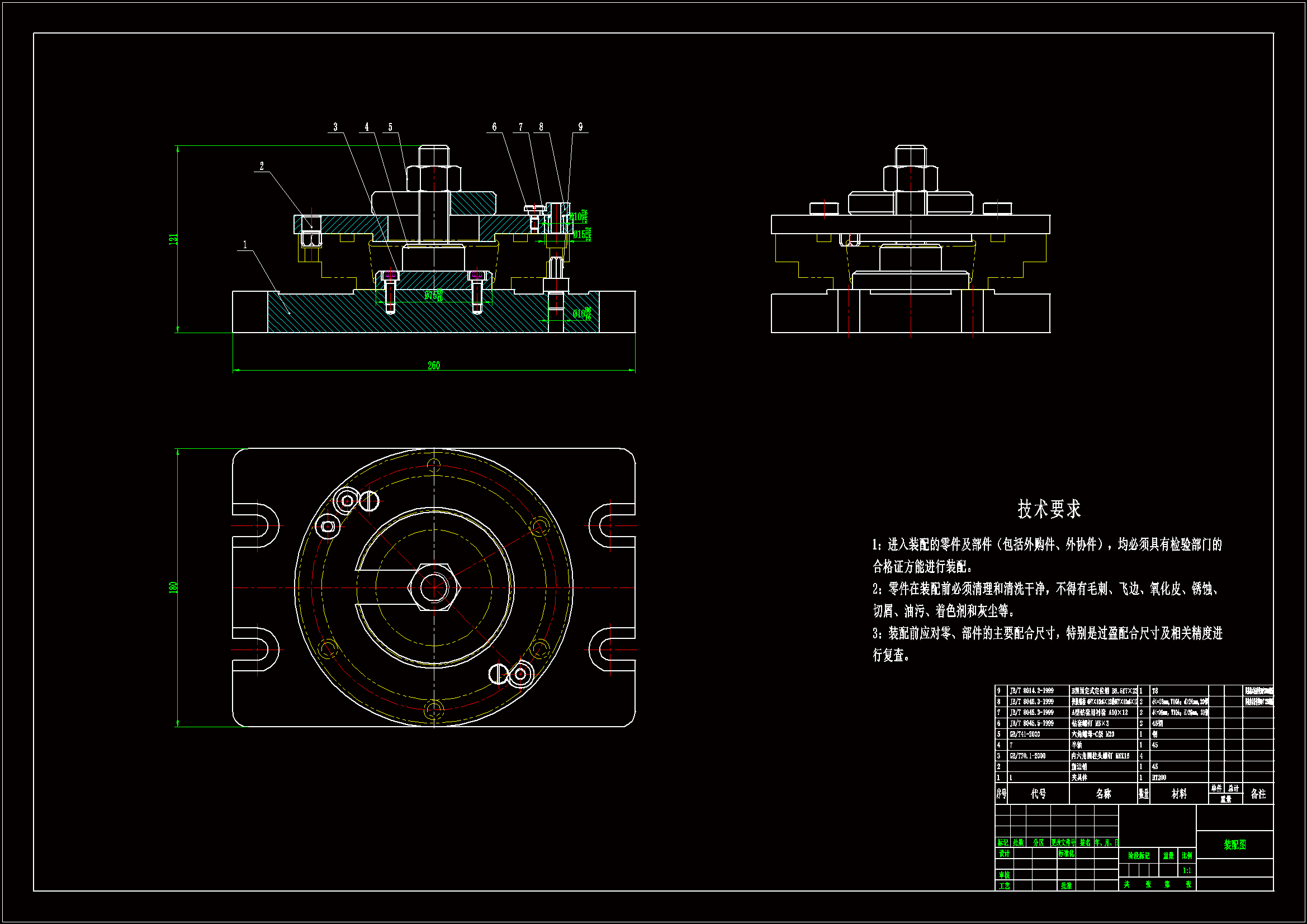Click the '审核' title block label
This screenshot has height=924, width=1307.
pyautogui.click(x=1004, y=875)
